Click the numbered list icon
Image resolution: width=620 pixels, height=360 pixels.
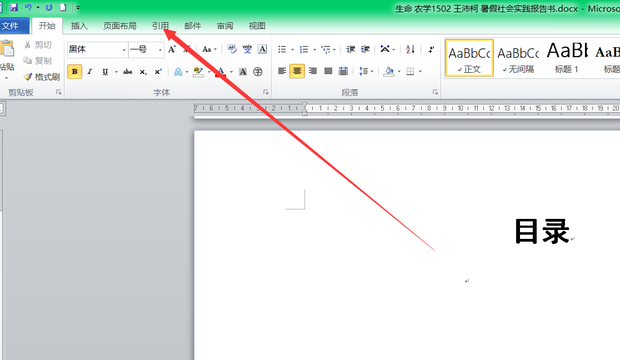304,49
